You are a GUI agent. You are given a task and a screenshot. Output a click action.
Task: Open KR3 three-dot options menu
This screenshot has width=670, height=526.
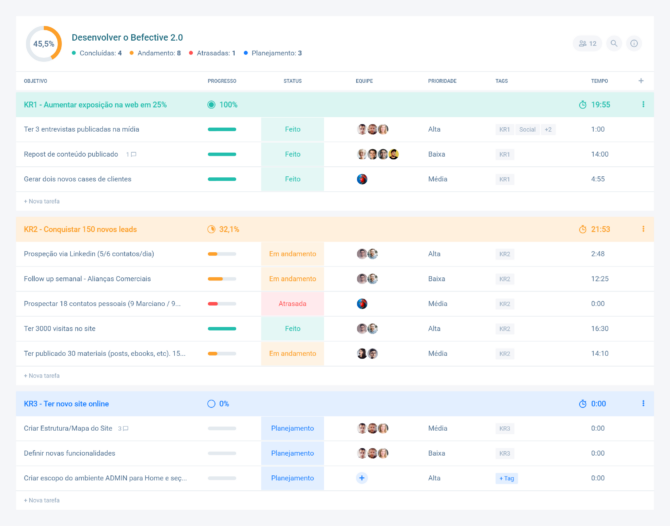643,404
